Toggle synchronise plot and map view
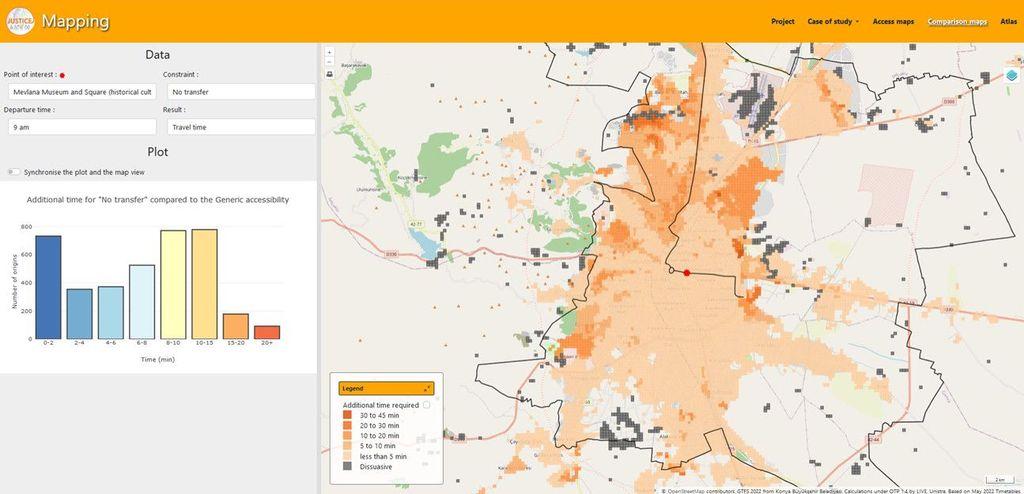1024x494 pixels. [14, 173]
